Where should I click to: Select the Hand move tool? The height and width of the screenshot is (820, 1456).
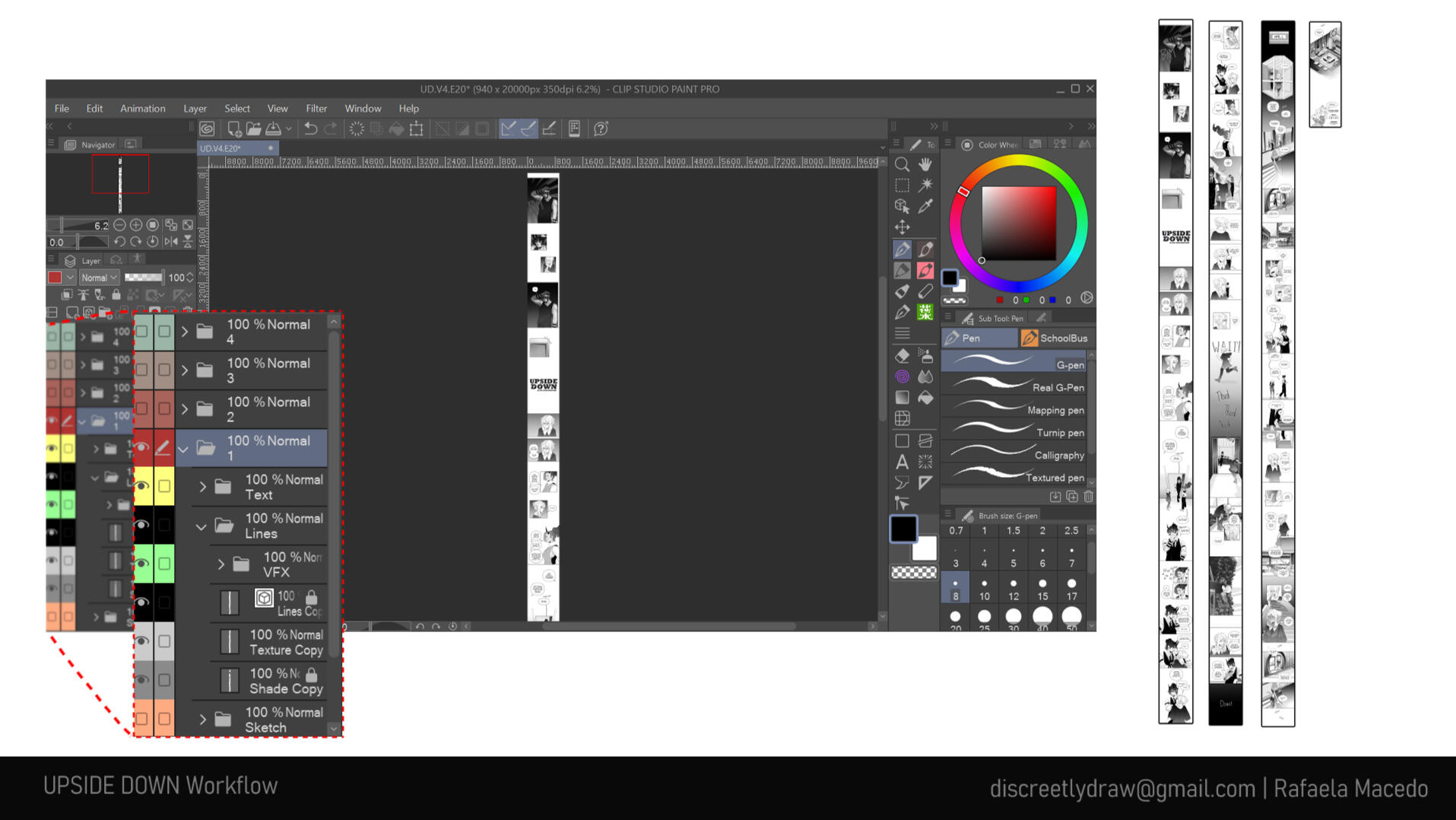925,164
